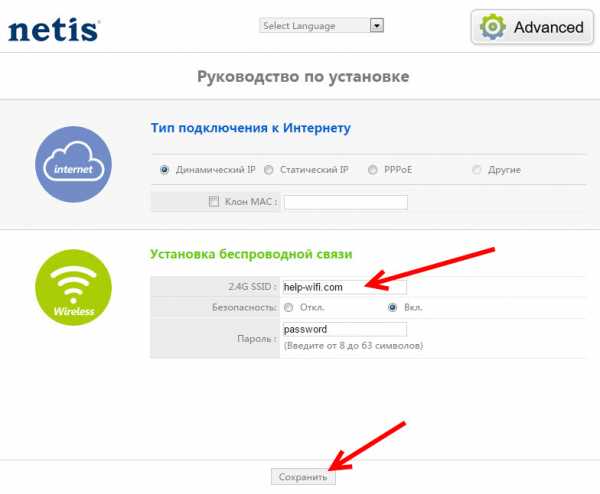
Task: Click the Select Language dropdown arrow
Action: (377, 26)
